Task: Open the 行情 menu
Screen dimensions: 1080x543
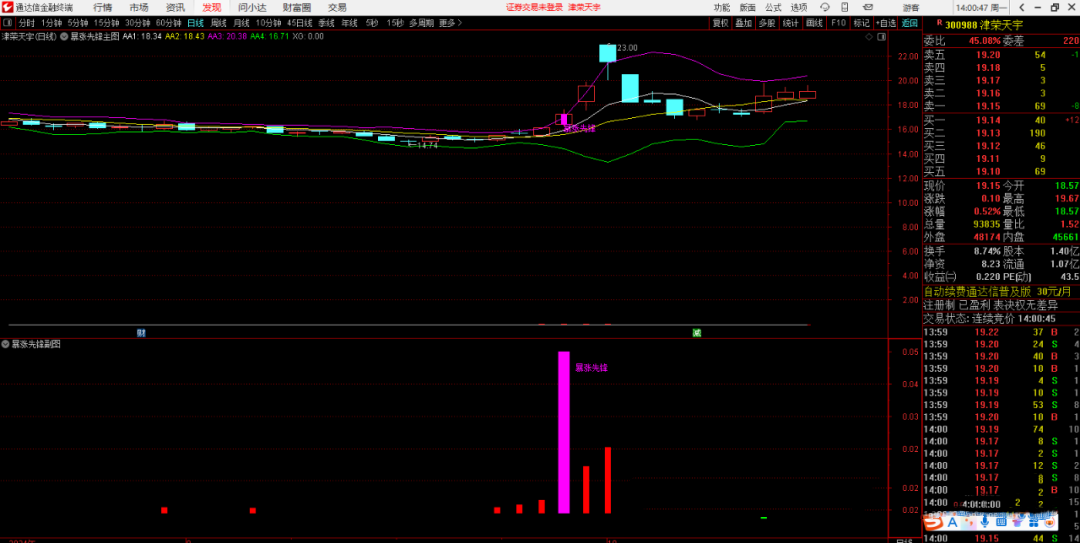Action: [103, 7]
